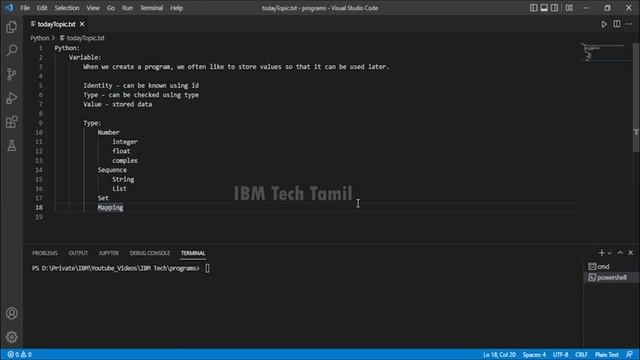Click 'Identity - can be known using id' line
Image resolution: width=640 pixels, height=360 pixels.
tap(141, 85)
